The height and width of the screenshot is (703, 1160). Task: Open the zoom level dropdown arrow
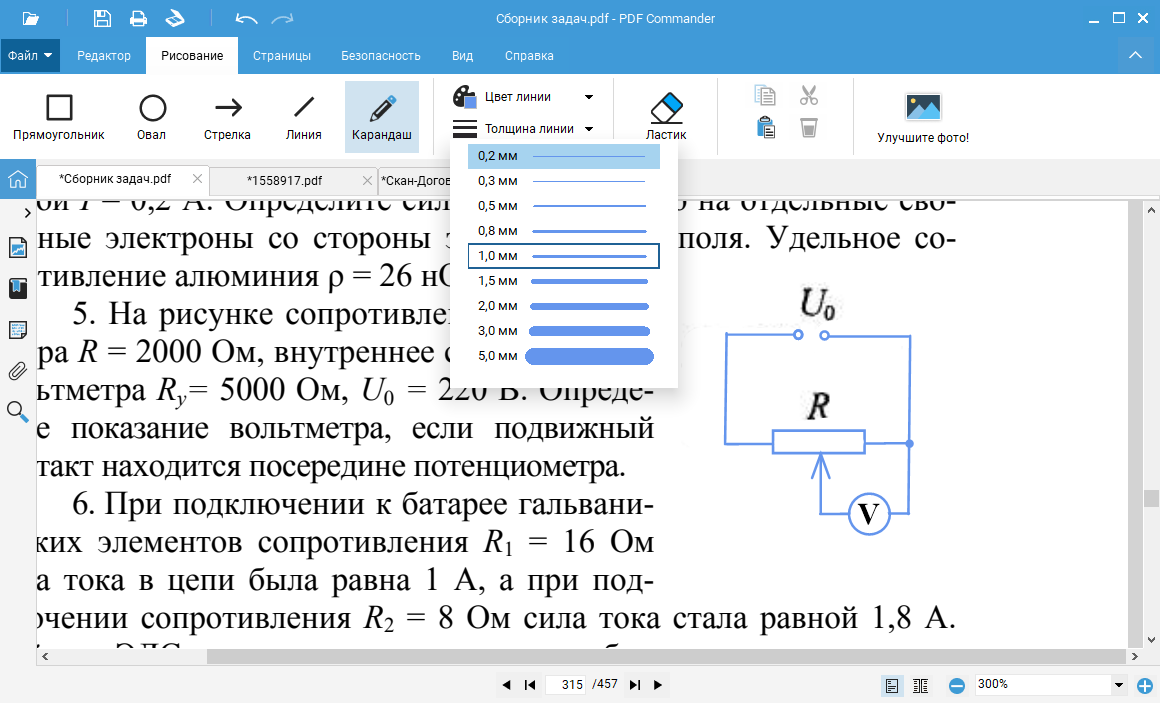click(x=1119, y=685)
